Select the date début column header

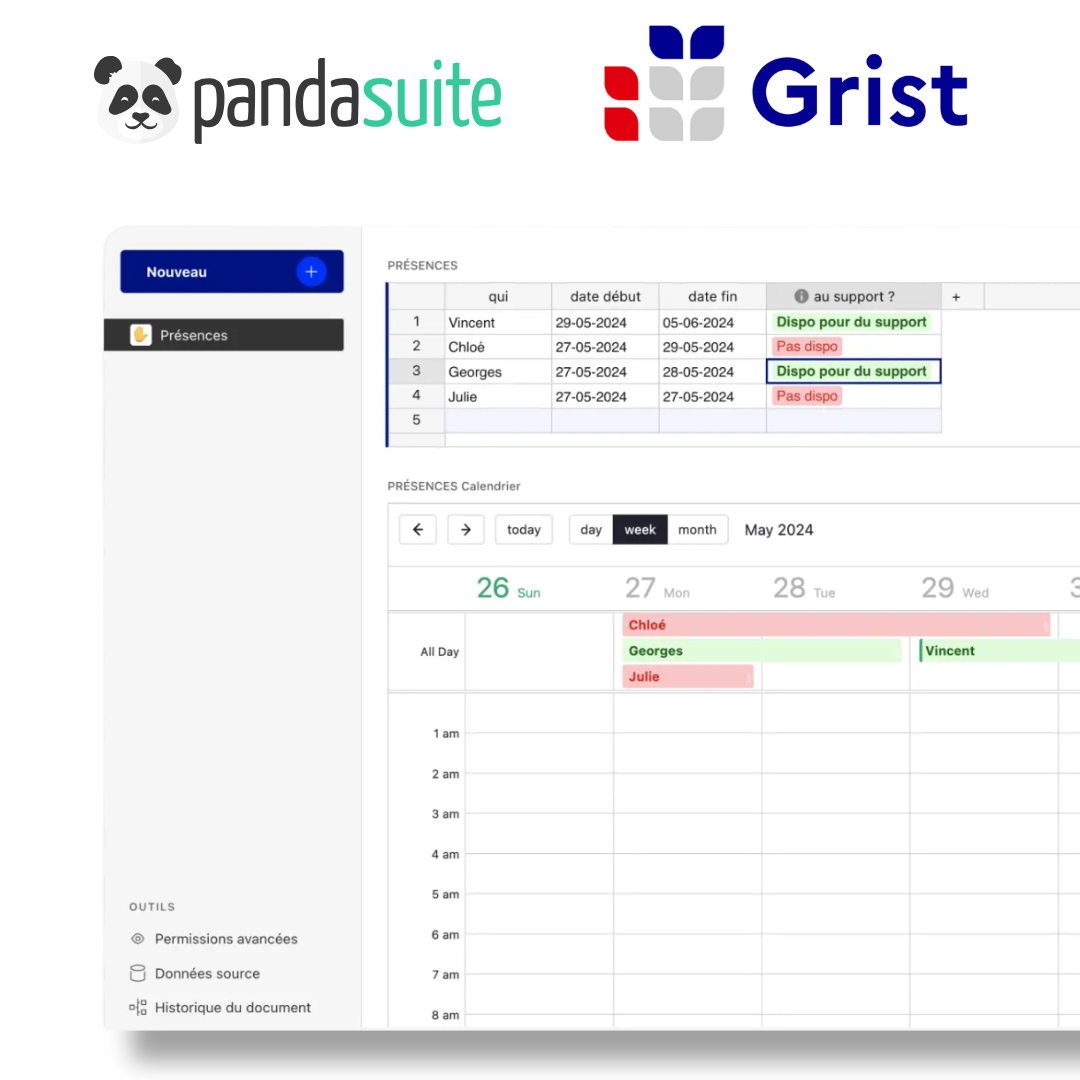pos(605,297)
